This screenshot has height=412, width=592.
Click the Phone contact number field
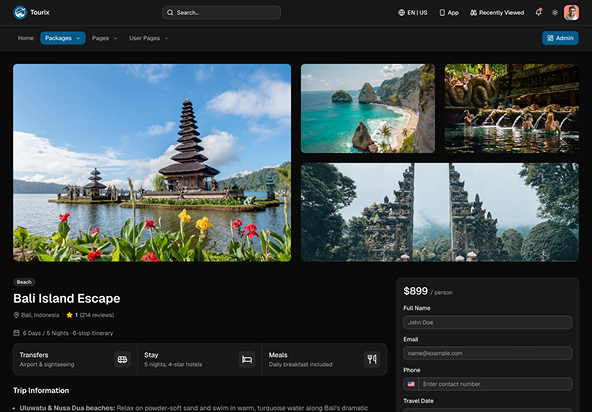(495, 384)
